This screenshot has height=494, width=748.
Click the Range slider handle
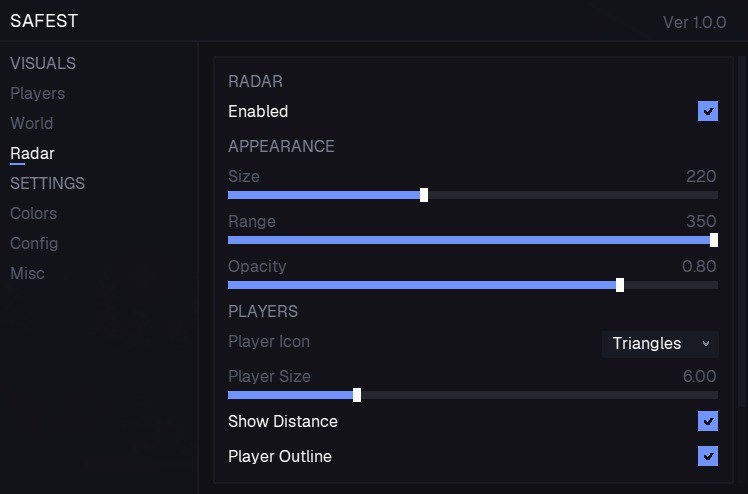tap(714, 240)
